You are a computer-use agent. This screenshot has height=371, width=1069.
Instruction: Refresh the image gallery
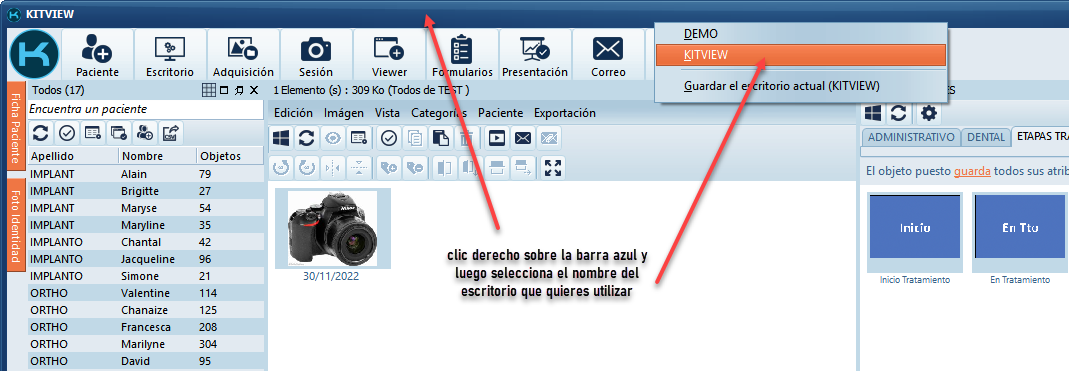[306, 138]
